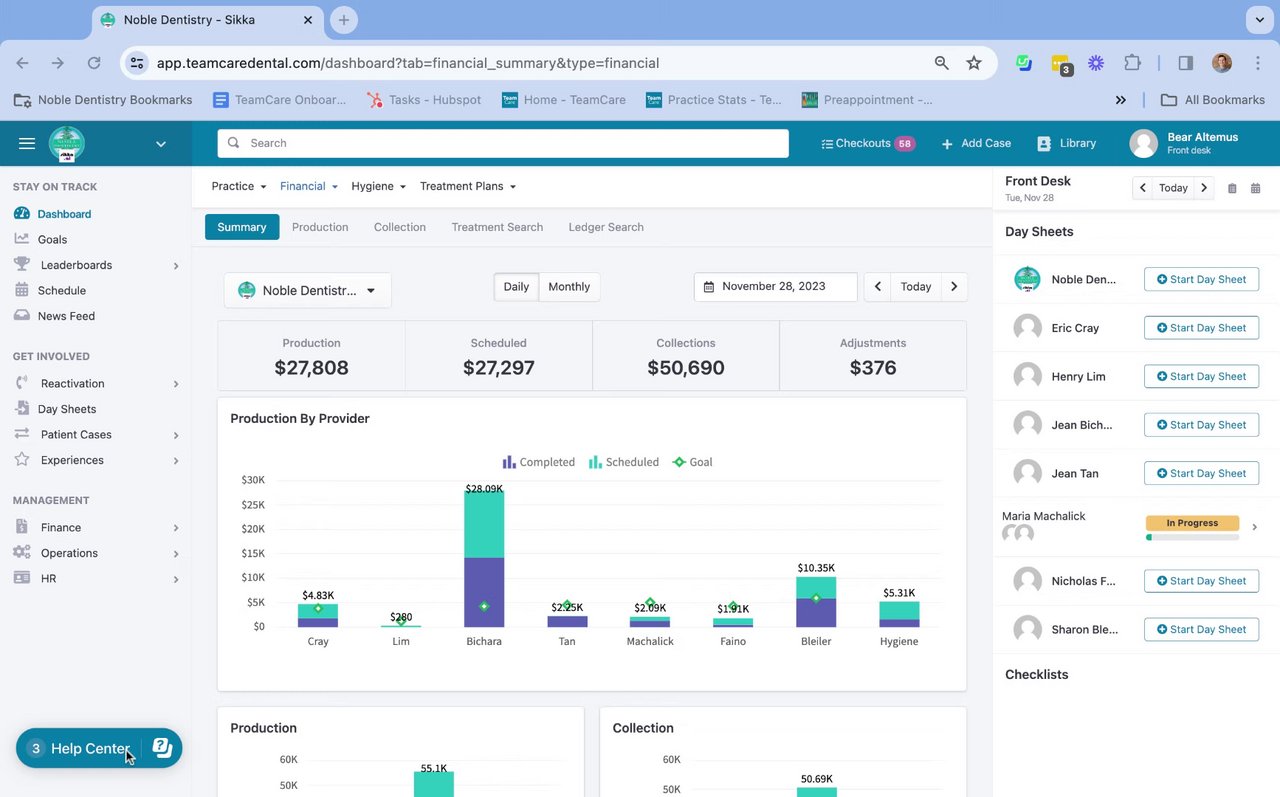Viewport: 1280px width, 797px height.
Task: Open the November 28, 2023 date picker
Action: (x=775, y=286)
